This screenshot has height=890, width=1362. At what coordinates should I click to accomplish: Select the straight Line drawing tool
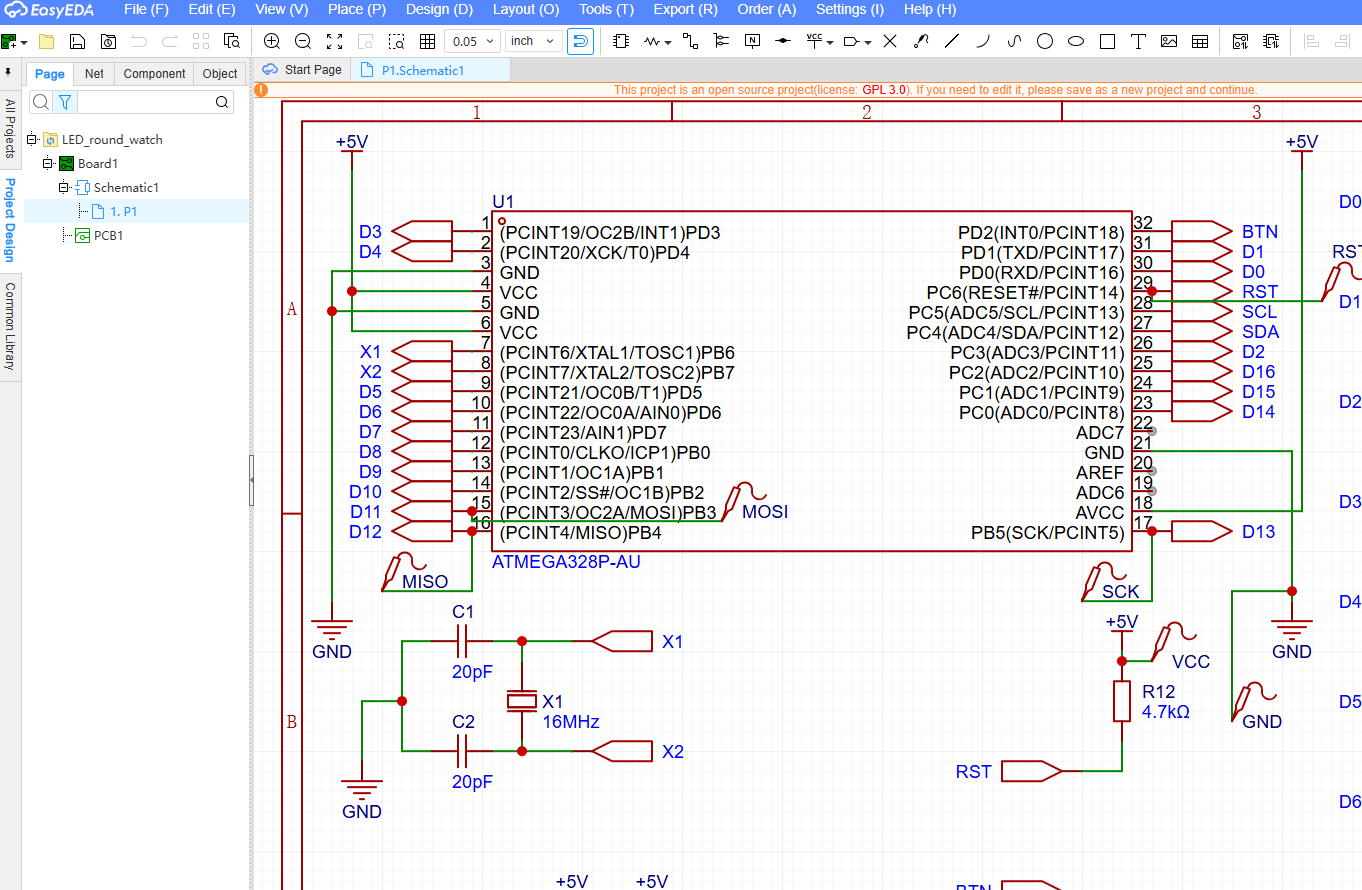click(952, 41)
